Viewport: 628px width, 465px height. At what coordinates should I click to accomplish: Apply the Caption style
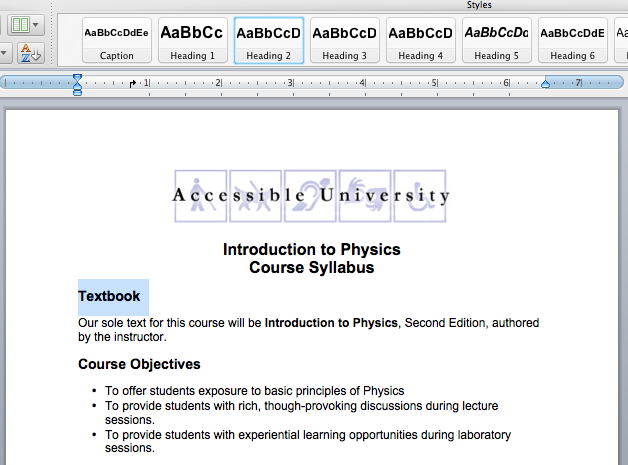click(x=116, y=41)
